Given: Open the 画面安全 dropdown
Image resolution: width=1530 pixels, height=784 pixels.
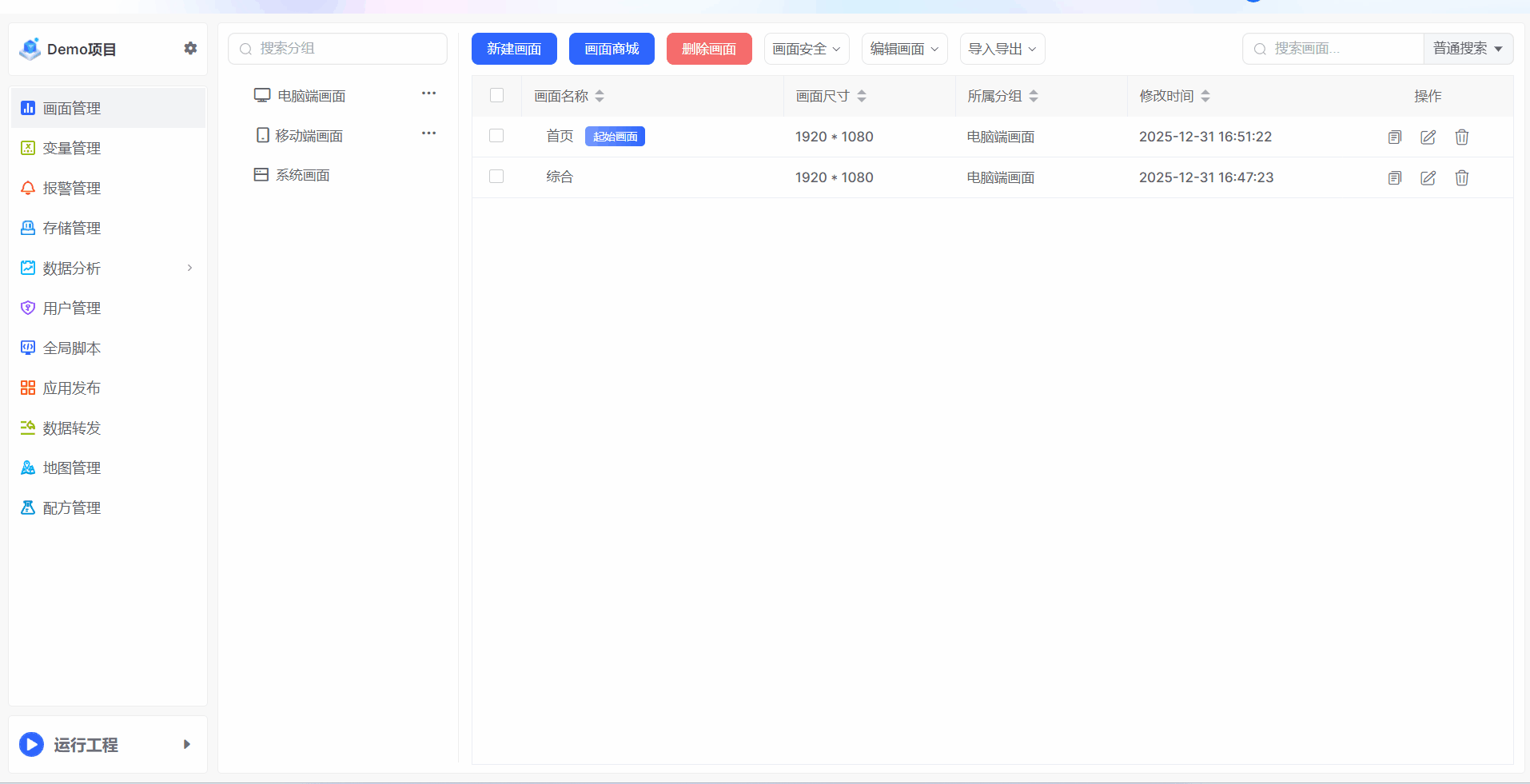Looking at the screenshot, I should [806, 49].
